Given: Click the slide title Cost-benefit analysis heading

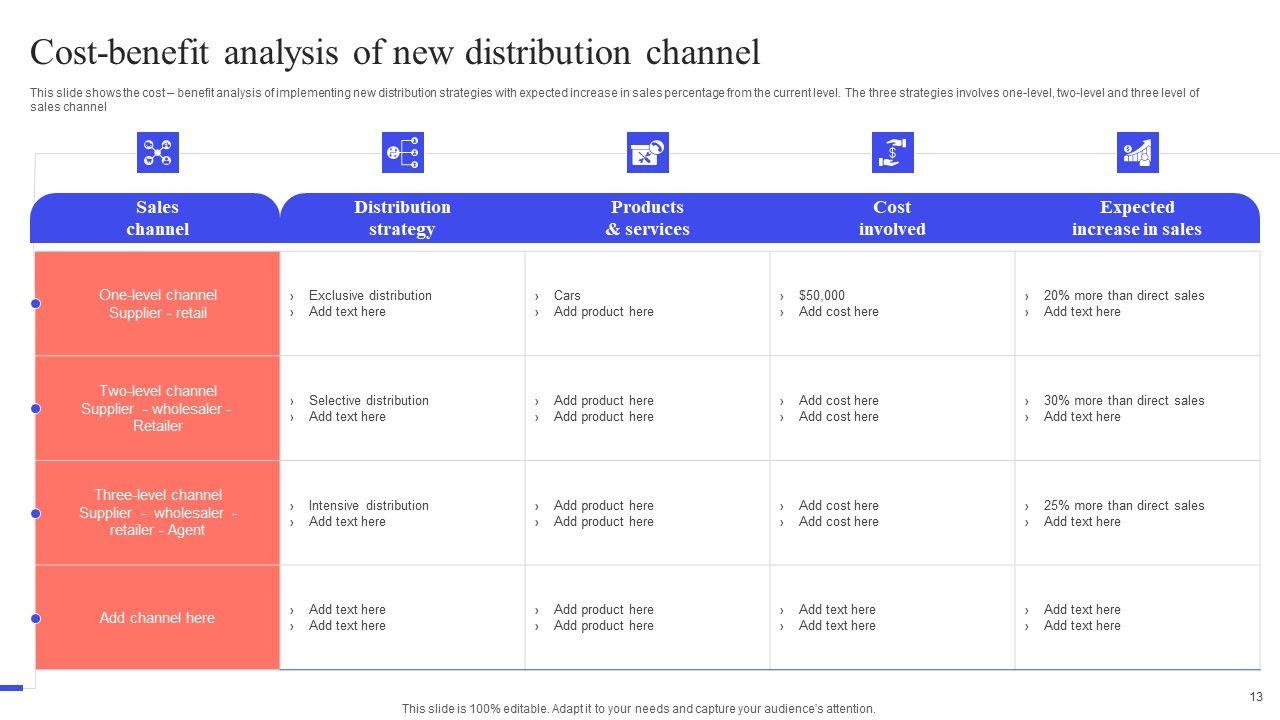Looking at the screenshot, I should pos(395,52).
